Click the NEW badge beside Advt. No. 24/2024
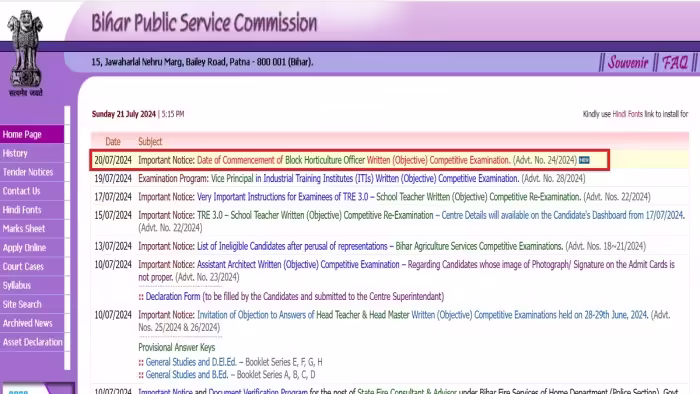The width and height of the screenshot is (700, 394). [x=584, y=160]
